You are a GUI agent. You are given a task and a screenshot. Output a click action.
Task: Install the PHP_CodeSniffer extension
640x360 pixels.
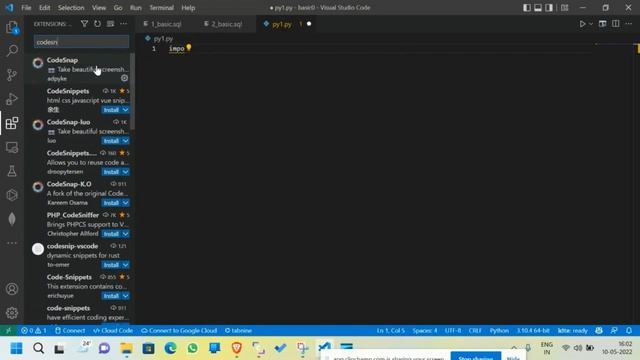(111, 234)
